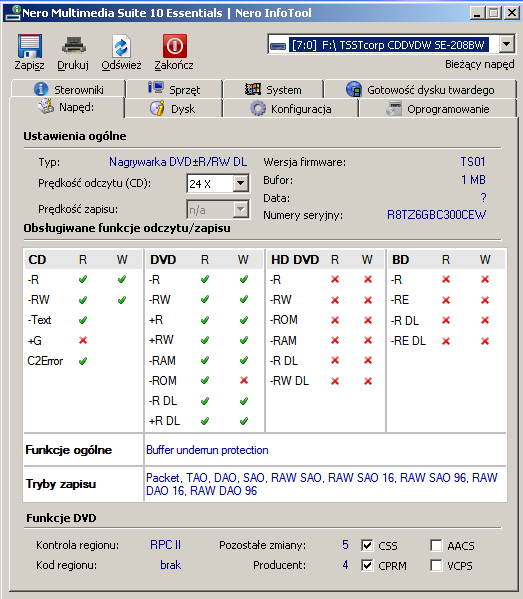Click the HD DVD -ROM write cross

[x=368, y=320]
